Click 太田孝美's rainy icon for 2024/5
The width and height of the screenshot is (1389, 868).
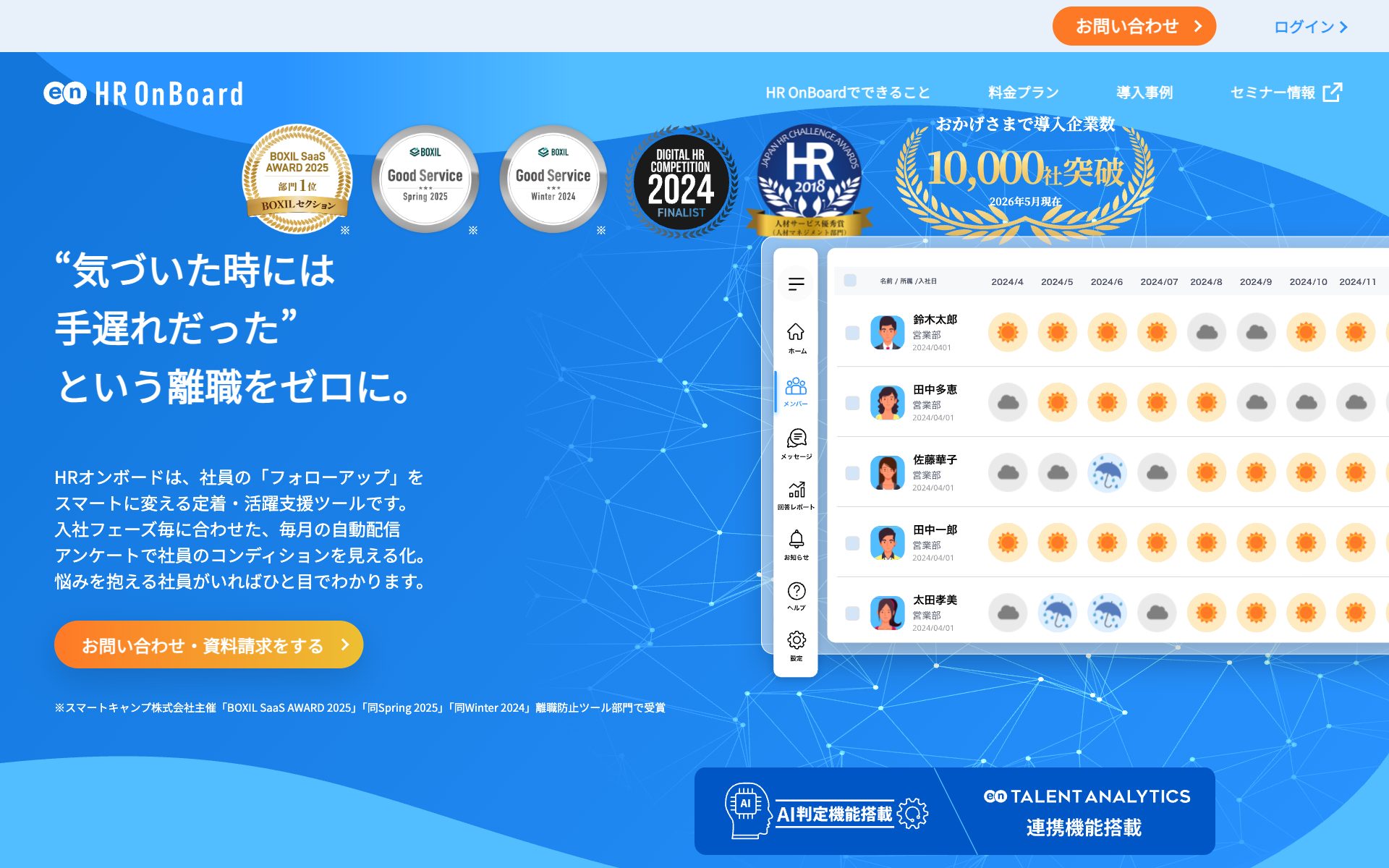1057,613
